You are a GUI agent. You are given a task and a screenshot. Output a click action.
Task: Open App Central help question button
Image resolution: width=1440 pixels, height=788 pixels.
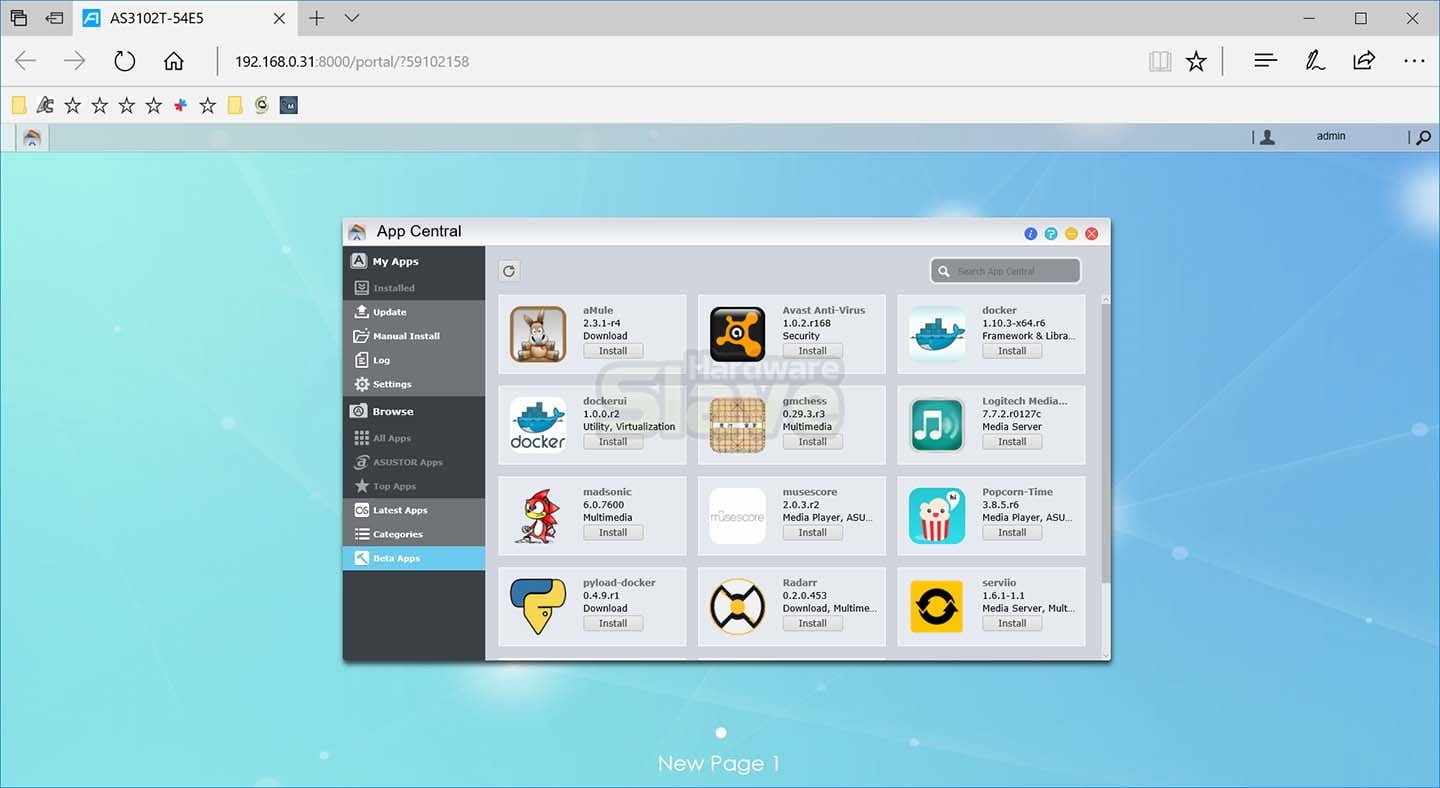[1051, 233]
